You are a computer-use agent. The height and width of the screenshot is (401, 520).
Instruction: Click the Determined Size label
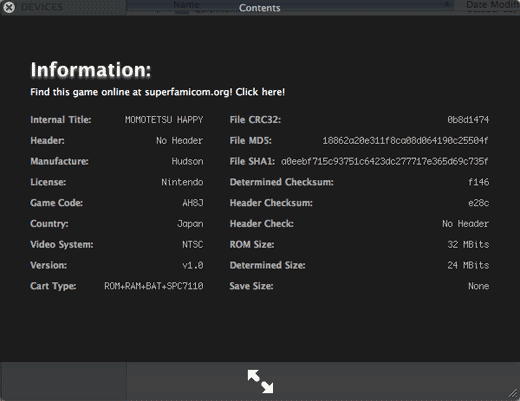click(267, 265)
